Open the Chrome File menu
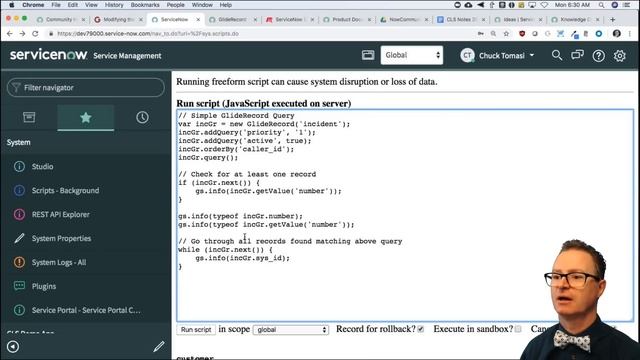The height and width of the screenshot is (360, 640). coord(56,5)
